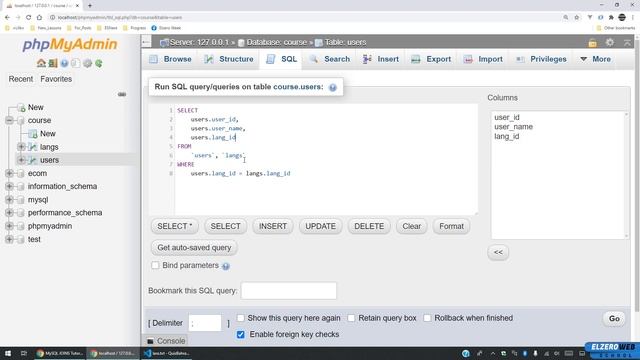Open the Insert tab

click(380, 59)
